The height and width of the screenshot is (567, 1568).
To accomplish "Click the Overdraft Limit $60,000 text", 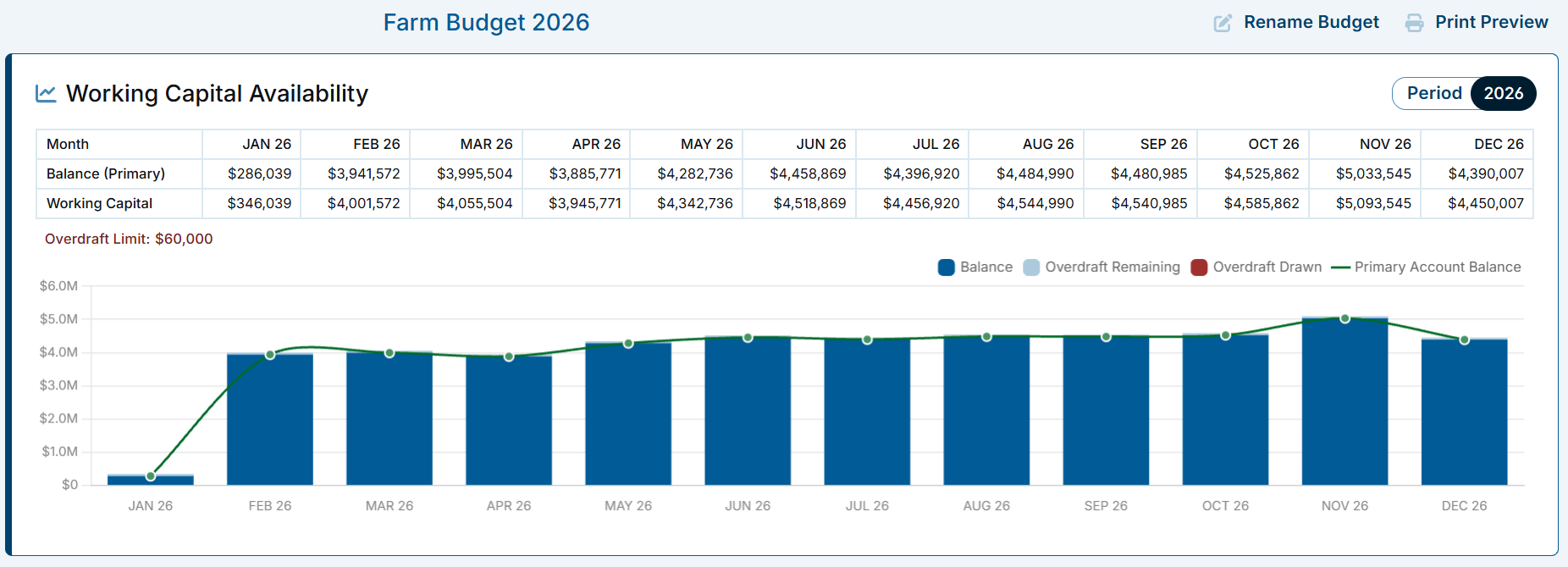I will (129, 239).
